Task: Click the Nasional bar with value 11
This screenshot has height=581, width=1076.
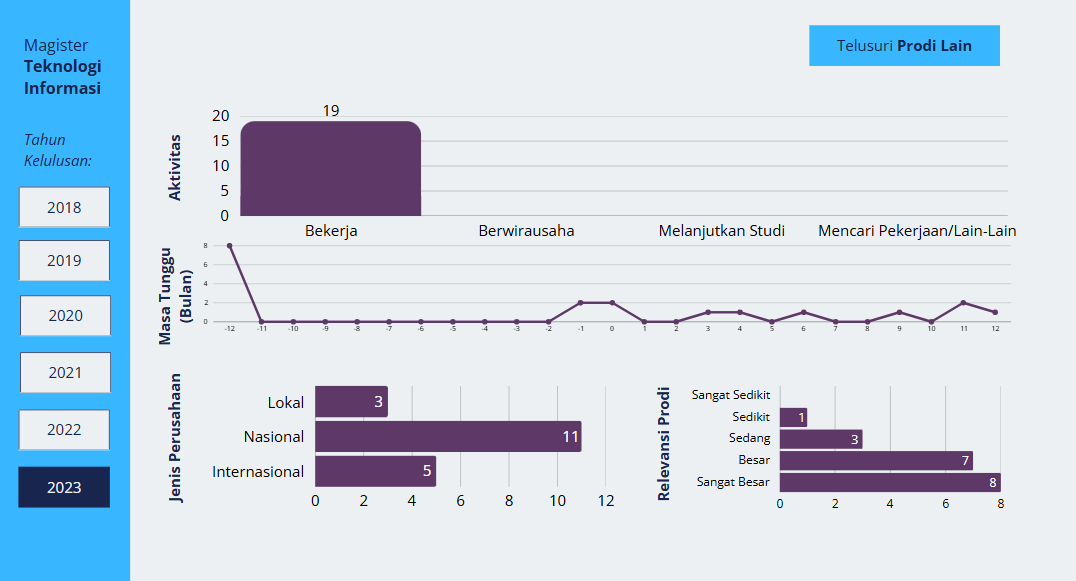Action: pyautogui.click(x=447, y=436)
